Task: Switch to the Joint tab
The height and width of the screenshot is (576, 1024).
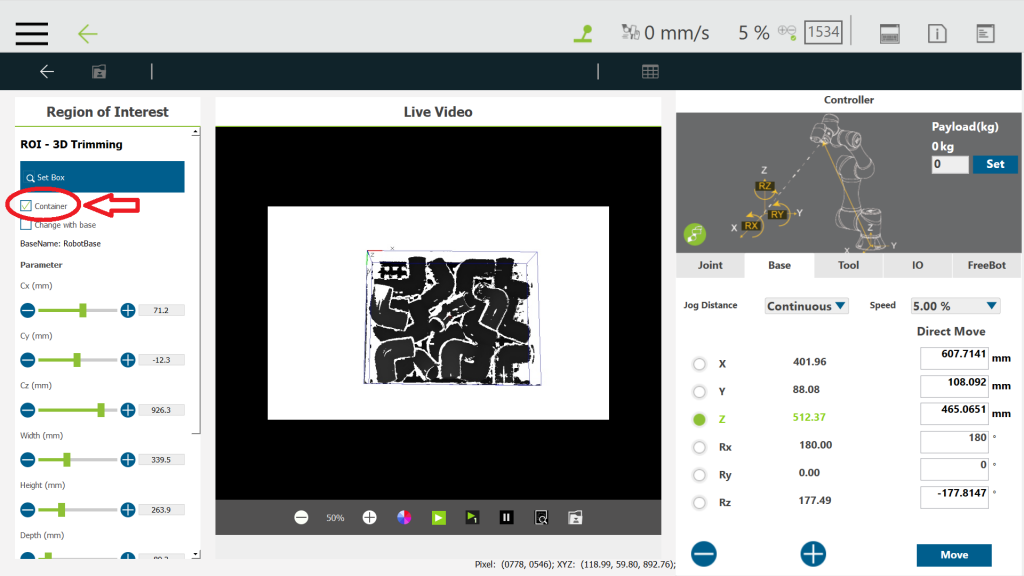Action: [x=709, y=265]
